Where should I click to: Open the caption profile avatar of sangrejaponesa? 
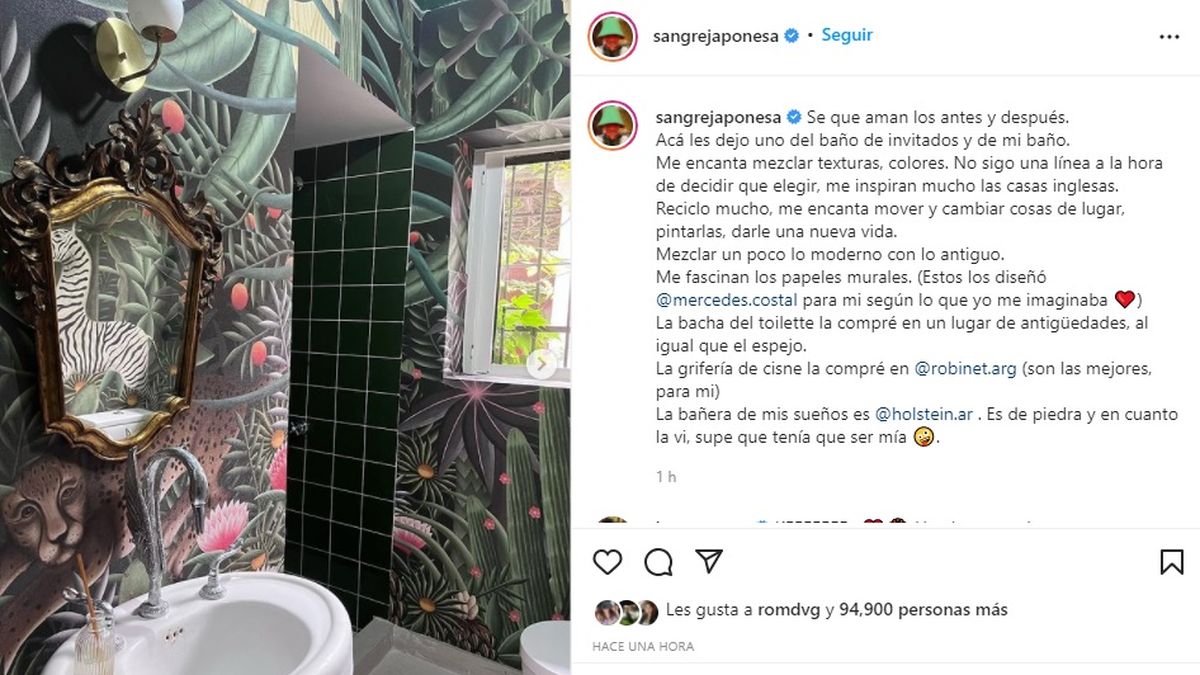point(613,125)
